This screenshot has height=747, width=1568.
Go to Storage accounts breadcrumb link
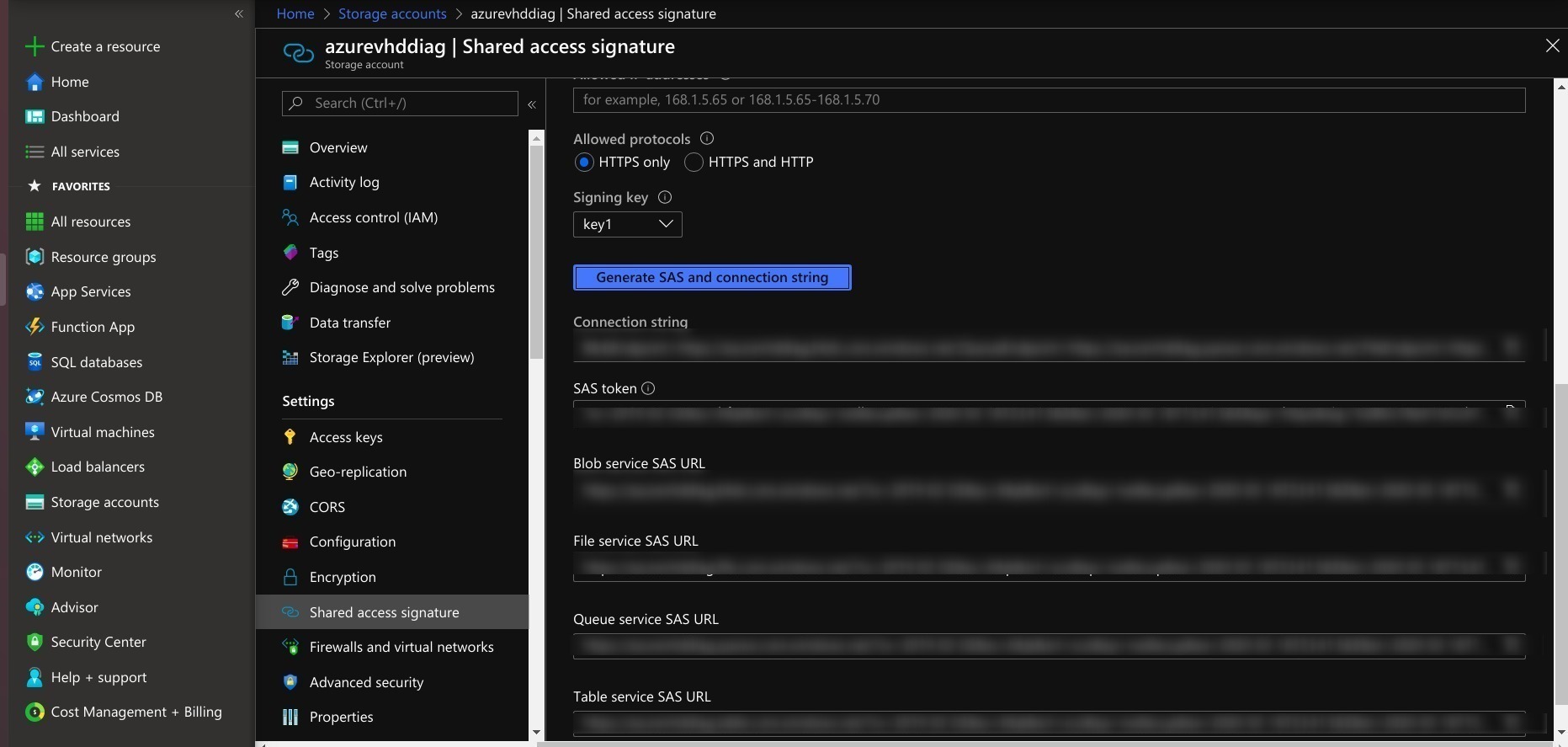392,13
